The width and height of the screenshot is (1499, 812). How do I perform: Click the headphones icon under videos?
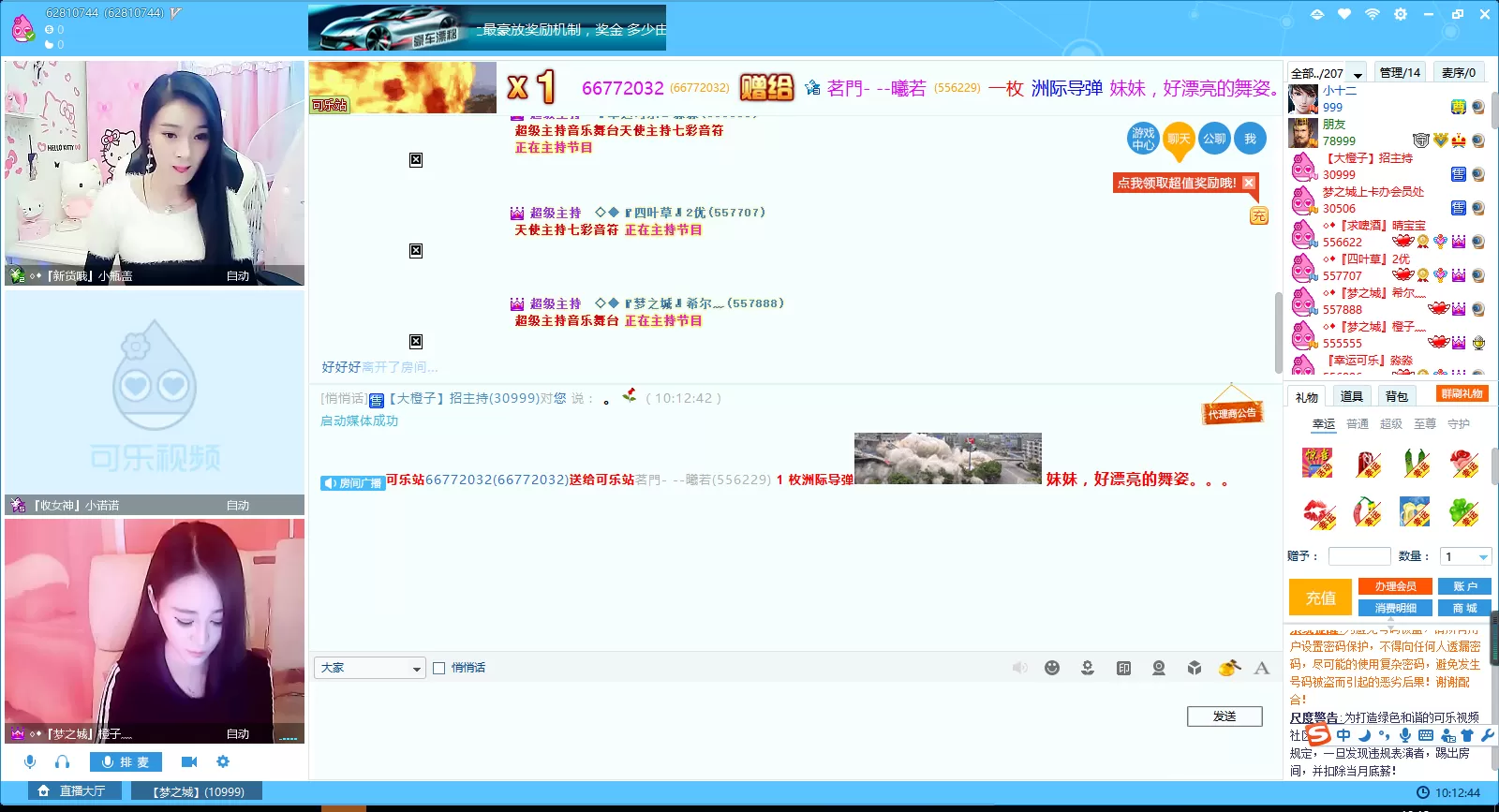pyautogui.click(x=62, y=761)
